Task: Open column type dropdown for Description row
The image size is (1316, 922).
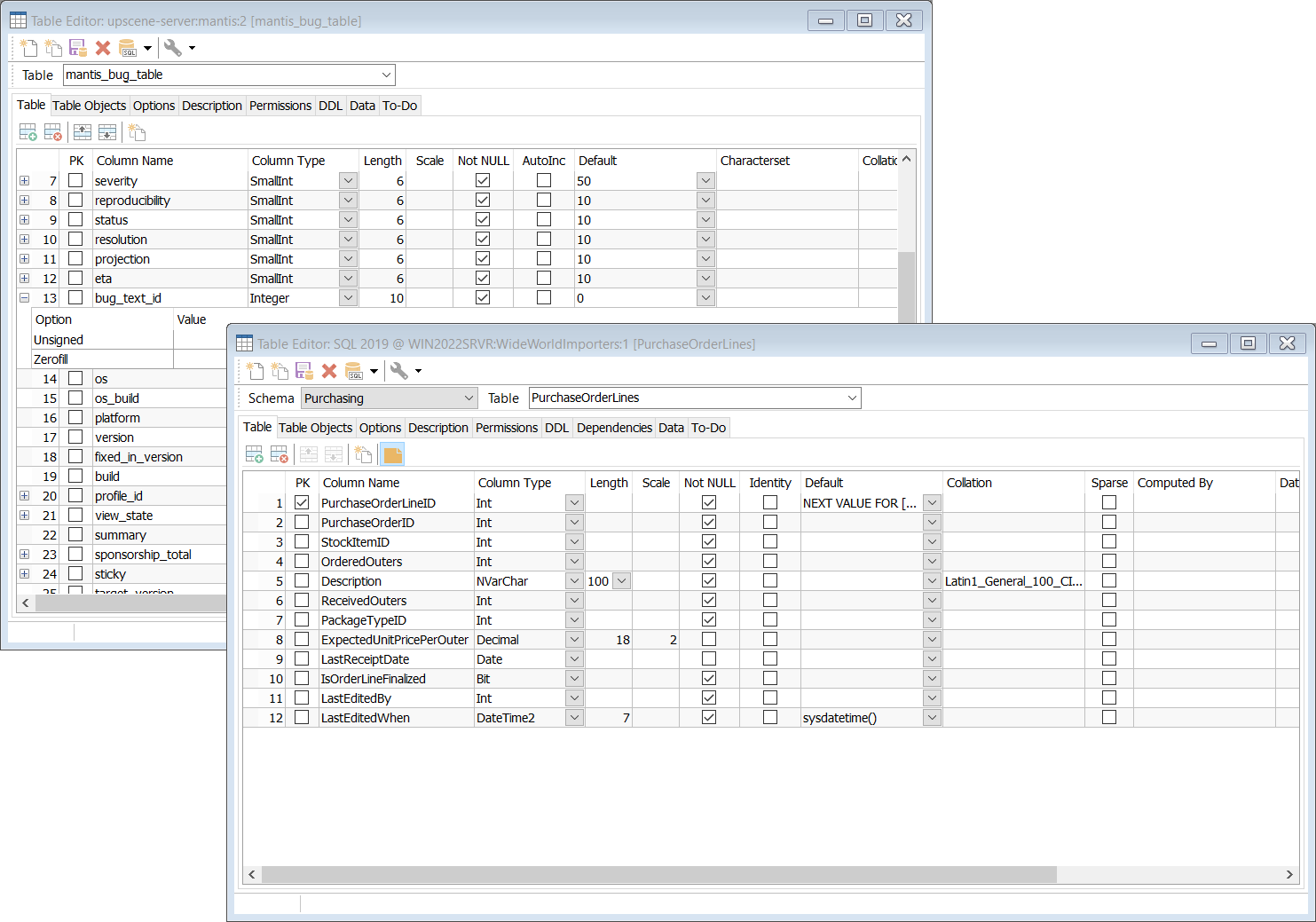Action: (x=574, y=581)
